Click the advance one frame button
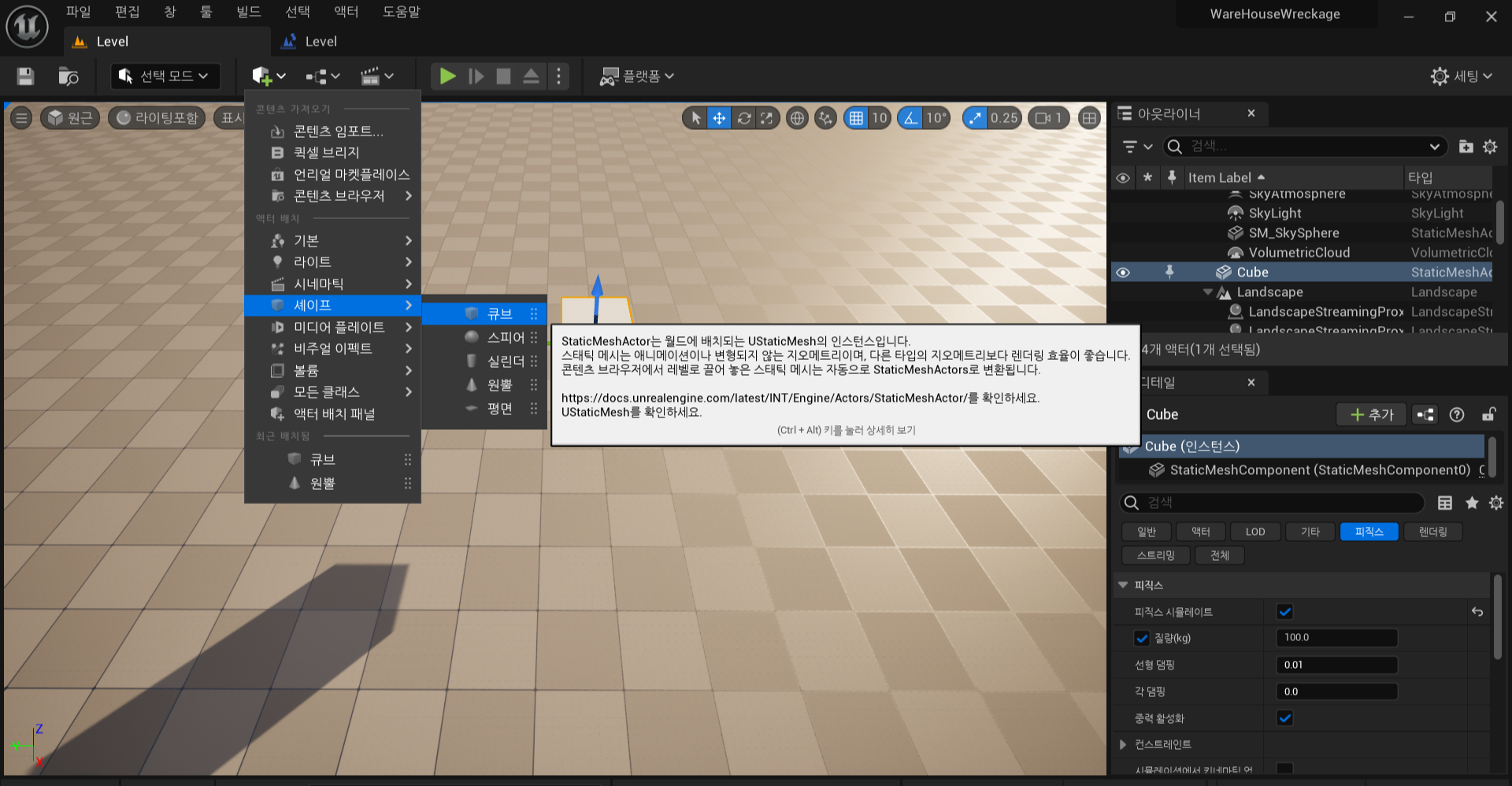Screen dimensions: 1512x786 click(476, 76)
